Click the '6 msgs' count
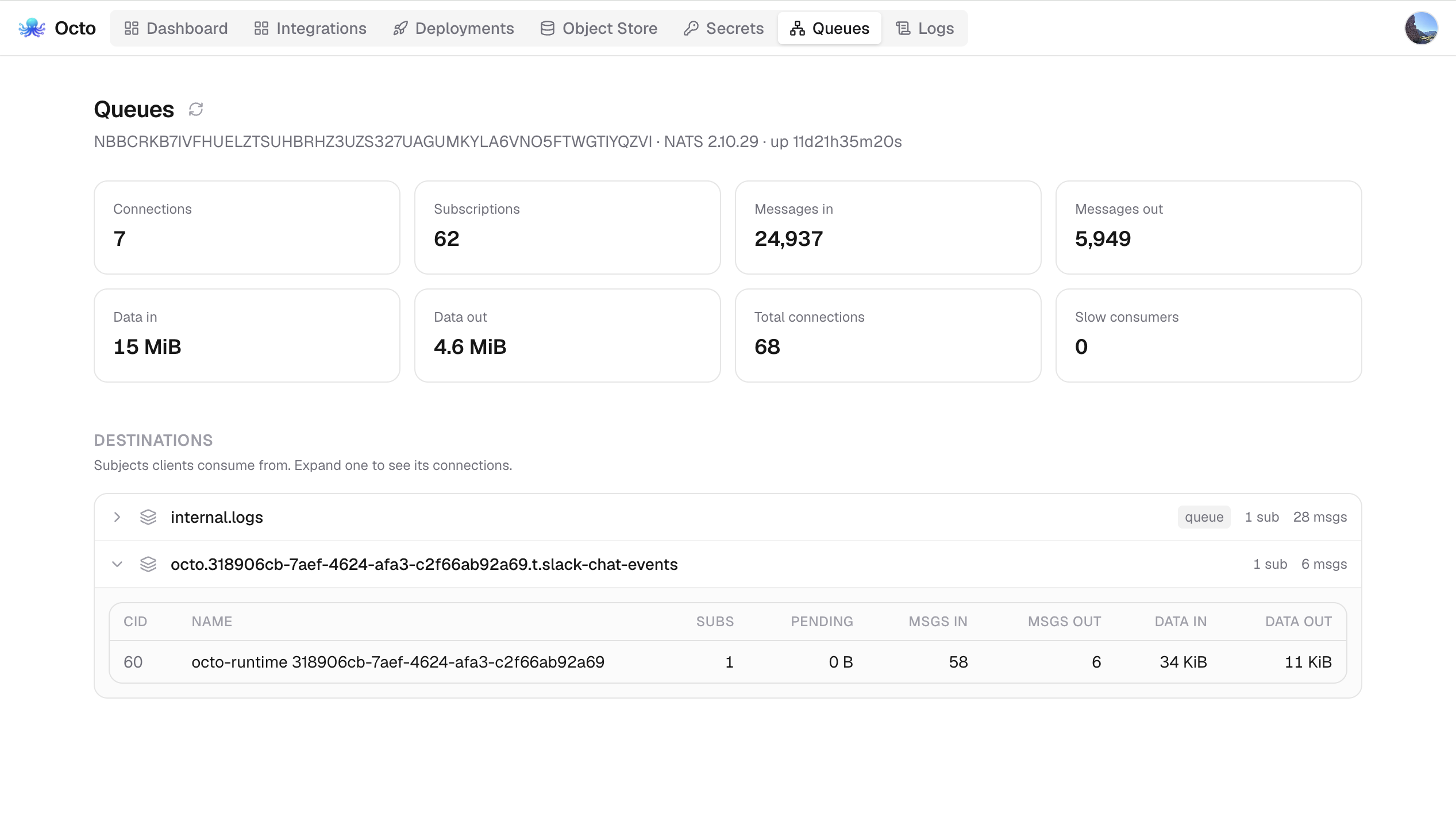Viewport: 1456px width, 825px height. [x=1324, y=564]
